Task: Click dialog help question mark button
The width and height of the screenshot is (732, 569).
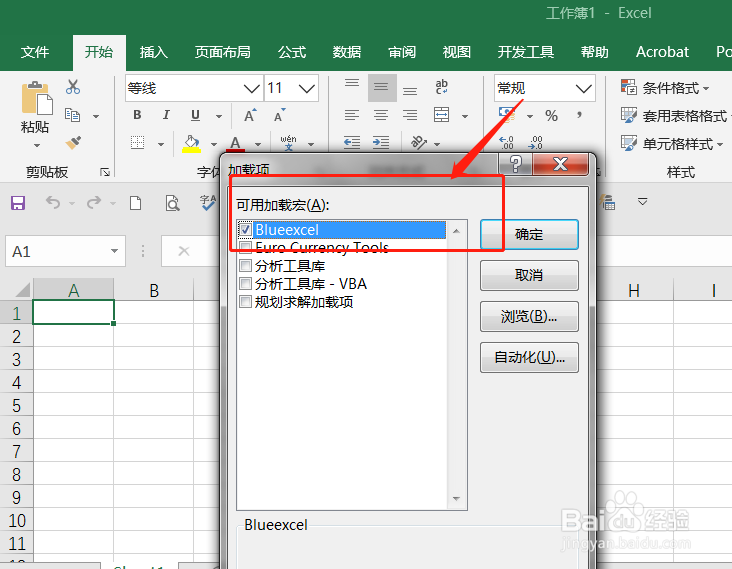Action: click(515, 164)
